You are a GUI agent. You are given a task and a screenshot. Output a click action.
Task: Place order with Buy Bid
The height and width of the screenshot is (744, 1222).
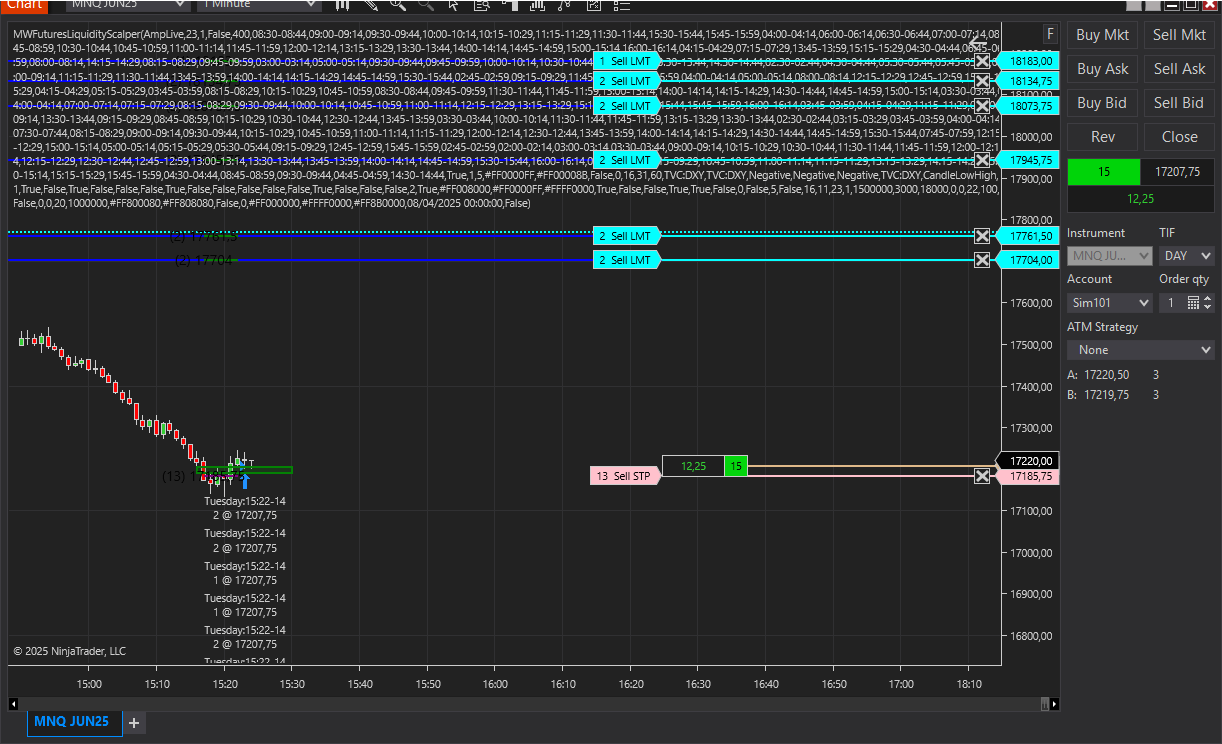(x=1102, y=103)
